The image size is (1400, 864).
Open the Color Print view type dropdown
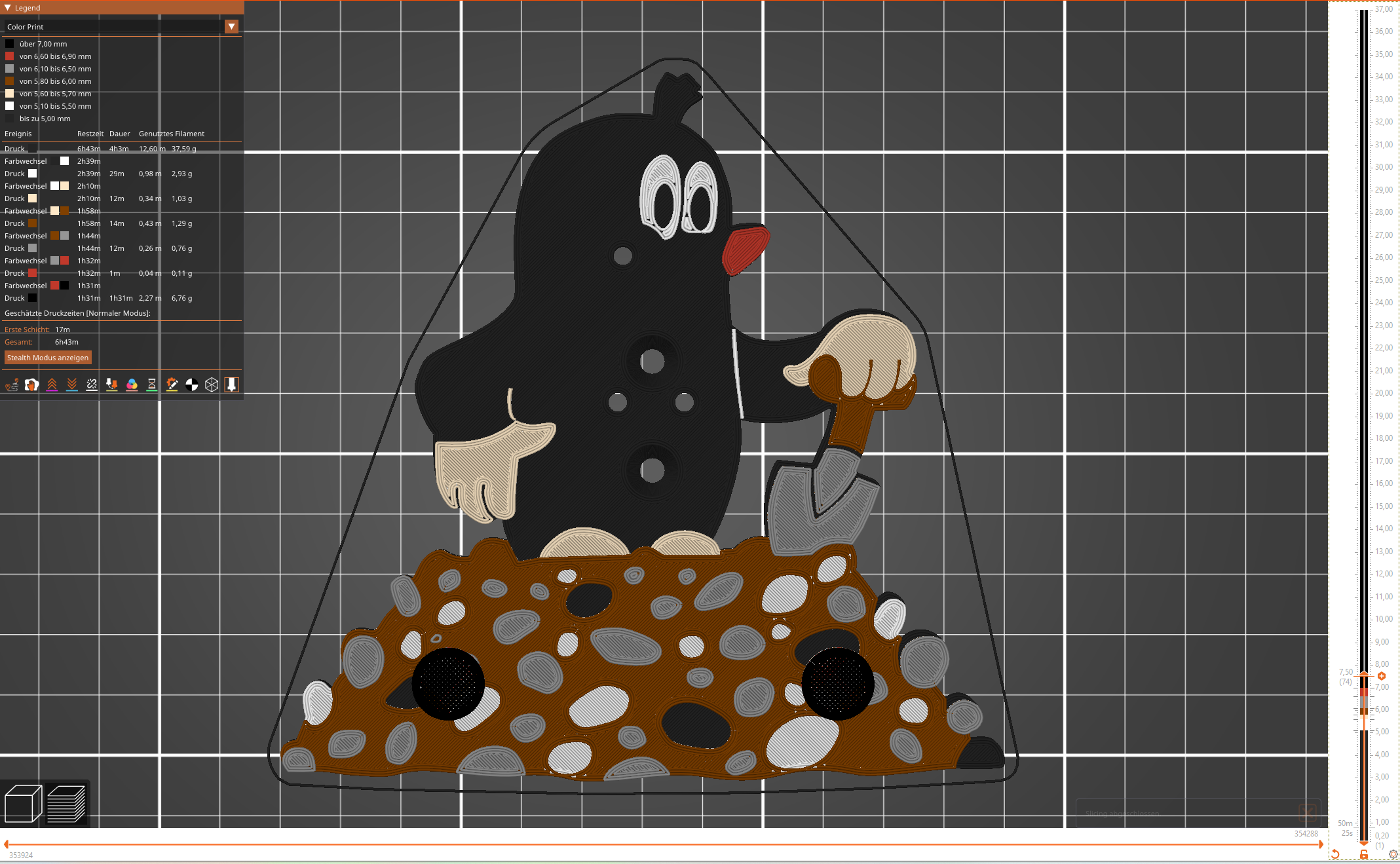click(x=111, y=27)
